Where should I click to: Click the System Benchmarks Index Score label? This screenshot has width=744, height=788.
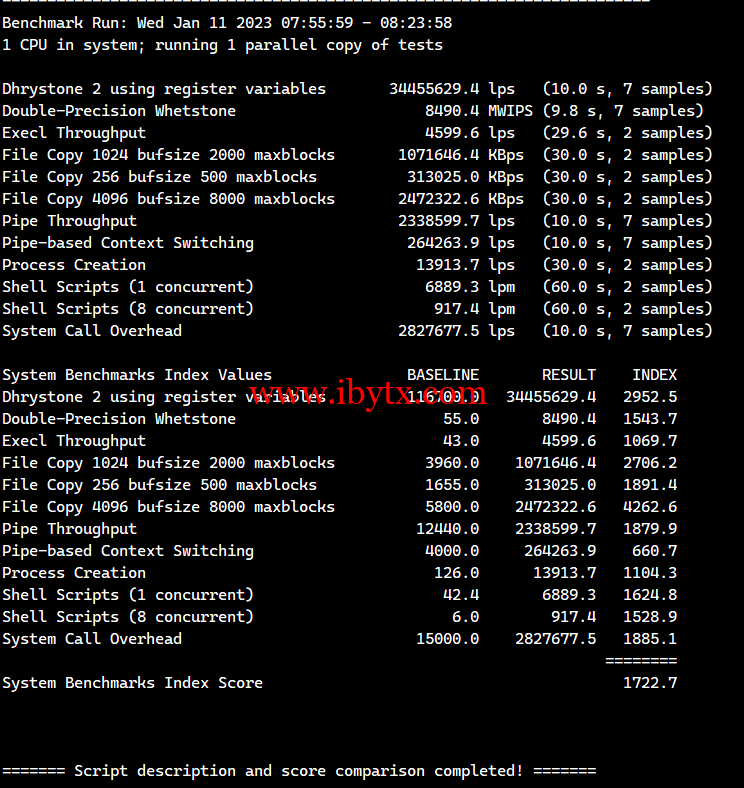tap(132, 683)
